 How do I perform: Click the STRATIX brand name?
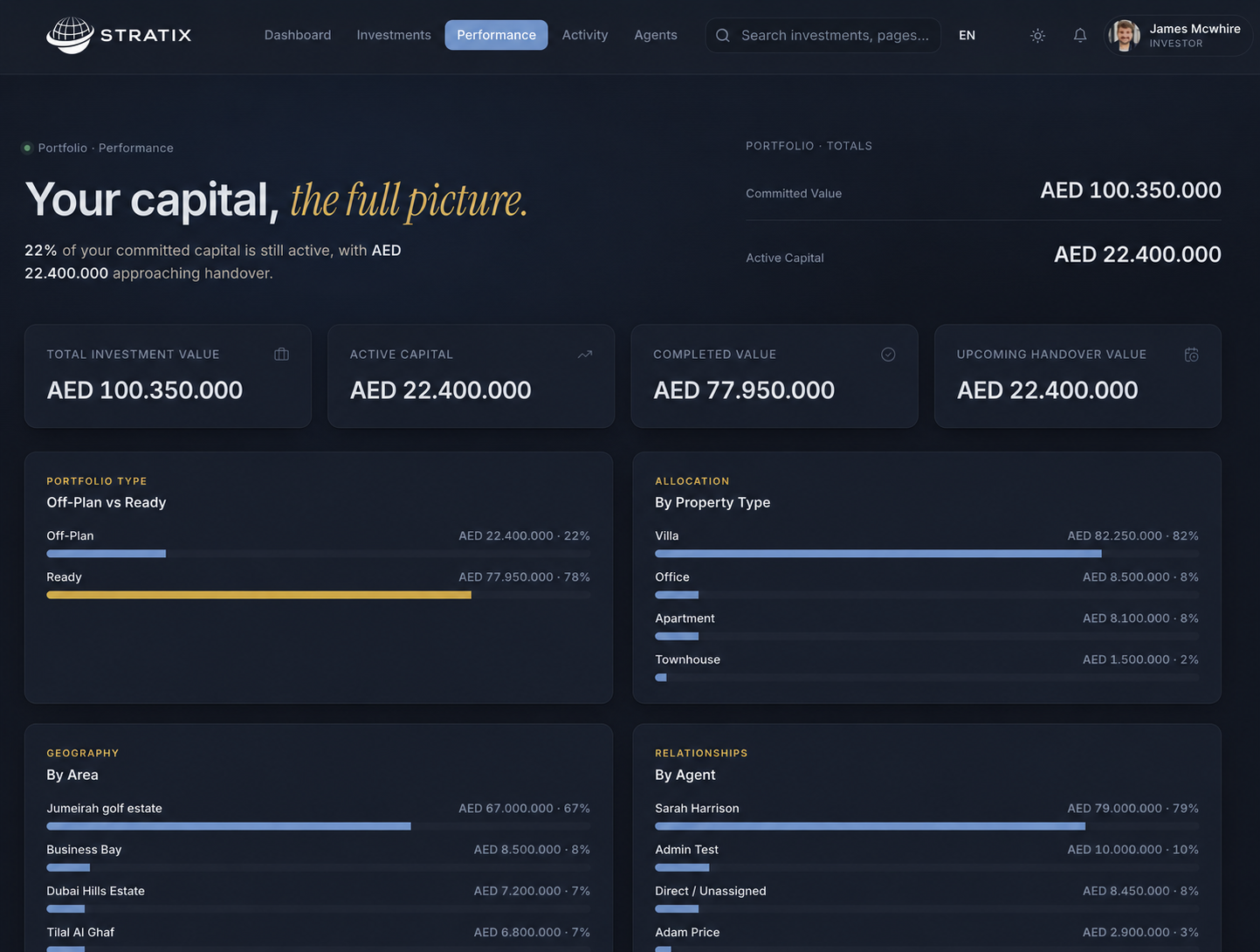click(x=146, y=36)
